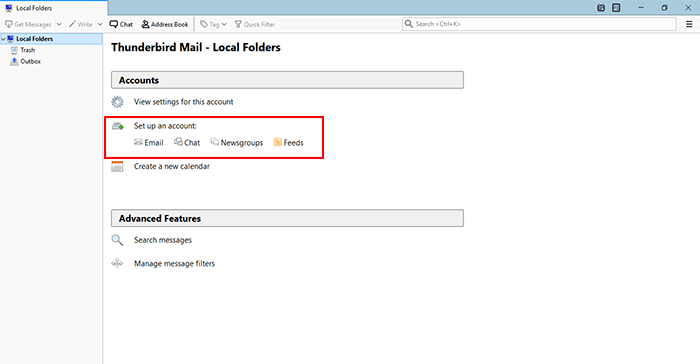Open the Tag dropdown
Screen dimensions: 700x364
coord(213,24)
